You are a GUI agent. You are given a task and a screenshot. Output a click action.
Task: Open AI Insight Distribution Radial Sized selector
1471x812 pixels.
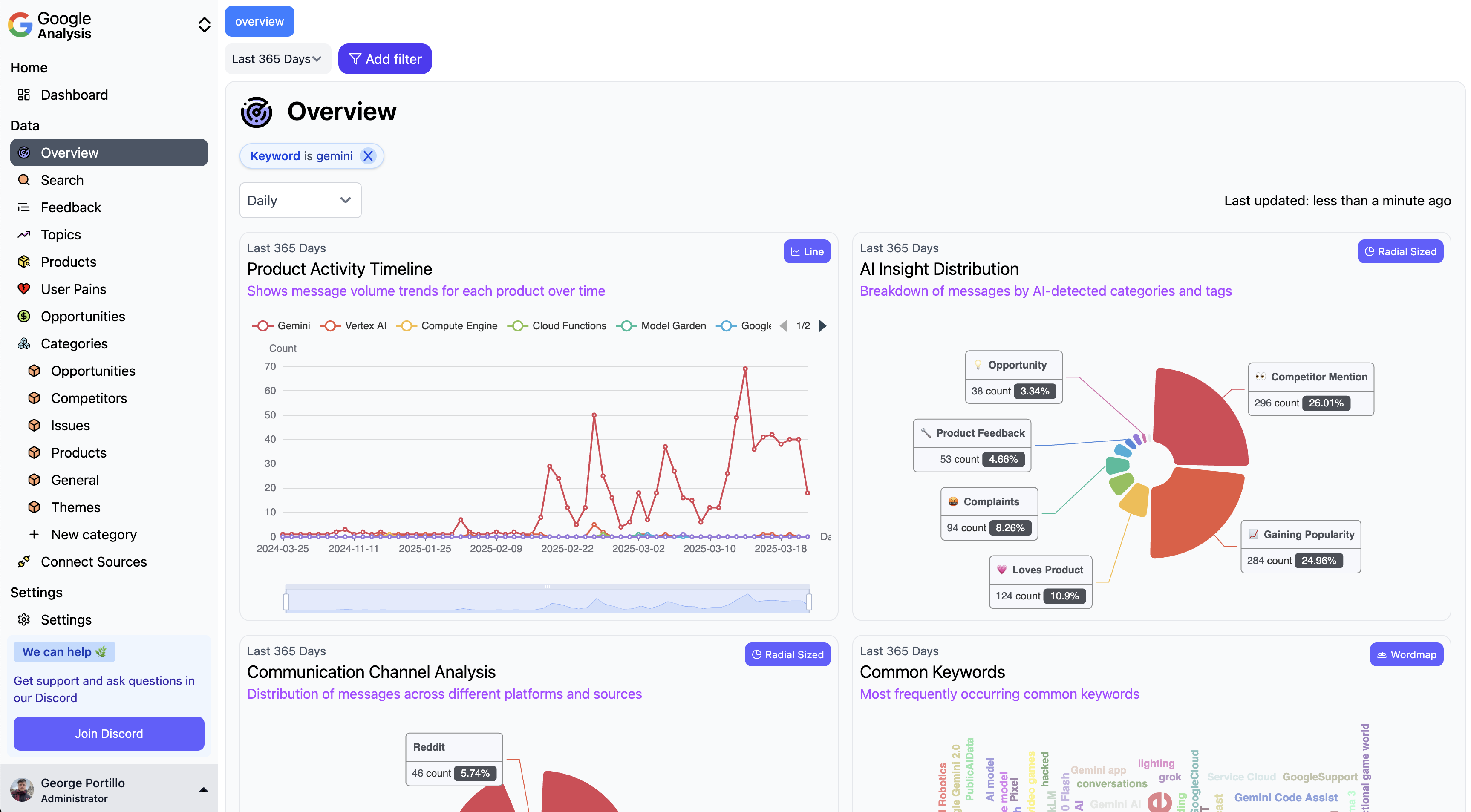click(1400, 251)
